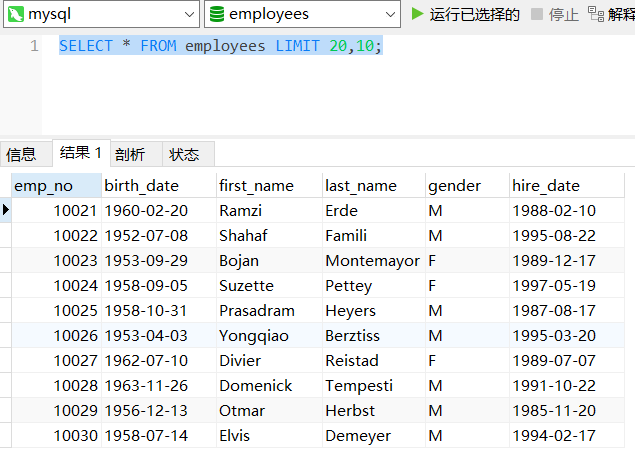This screenshot has height=465, width=635.
Task: Click last name Erde
Action: [x=342, y=211]
